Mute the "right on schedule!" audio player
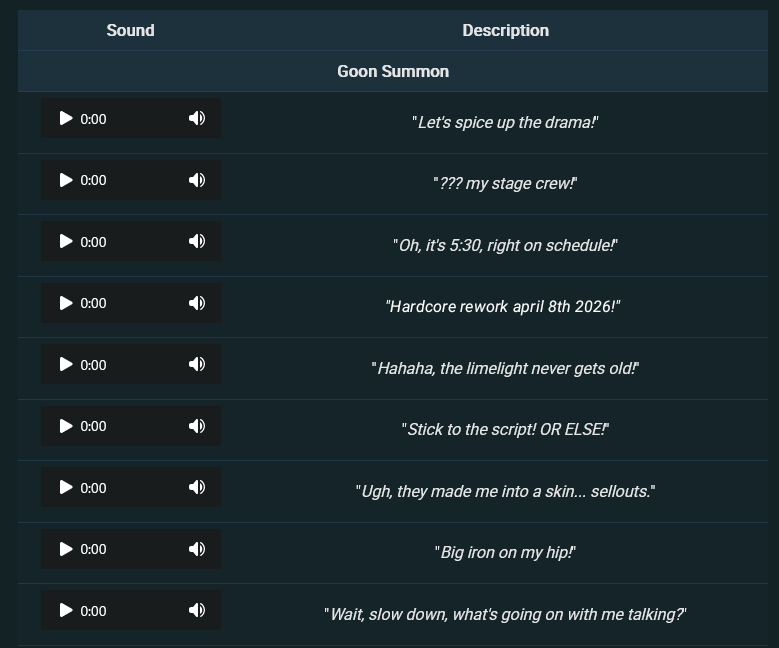This screenshot has width=779, height=648. coord(197,242)
